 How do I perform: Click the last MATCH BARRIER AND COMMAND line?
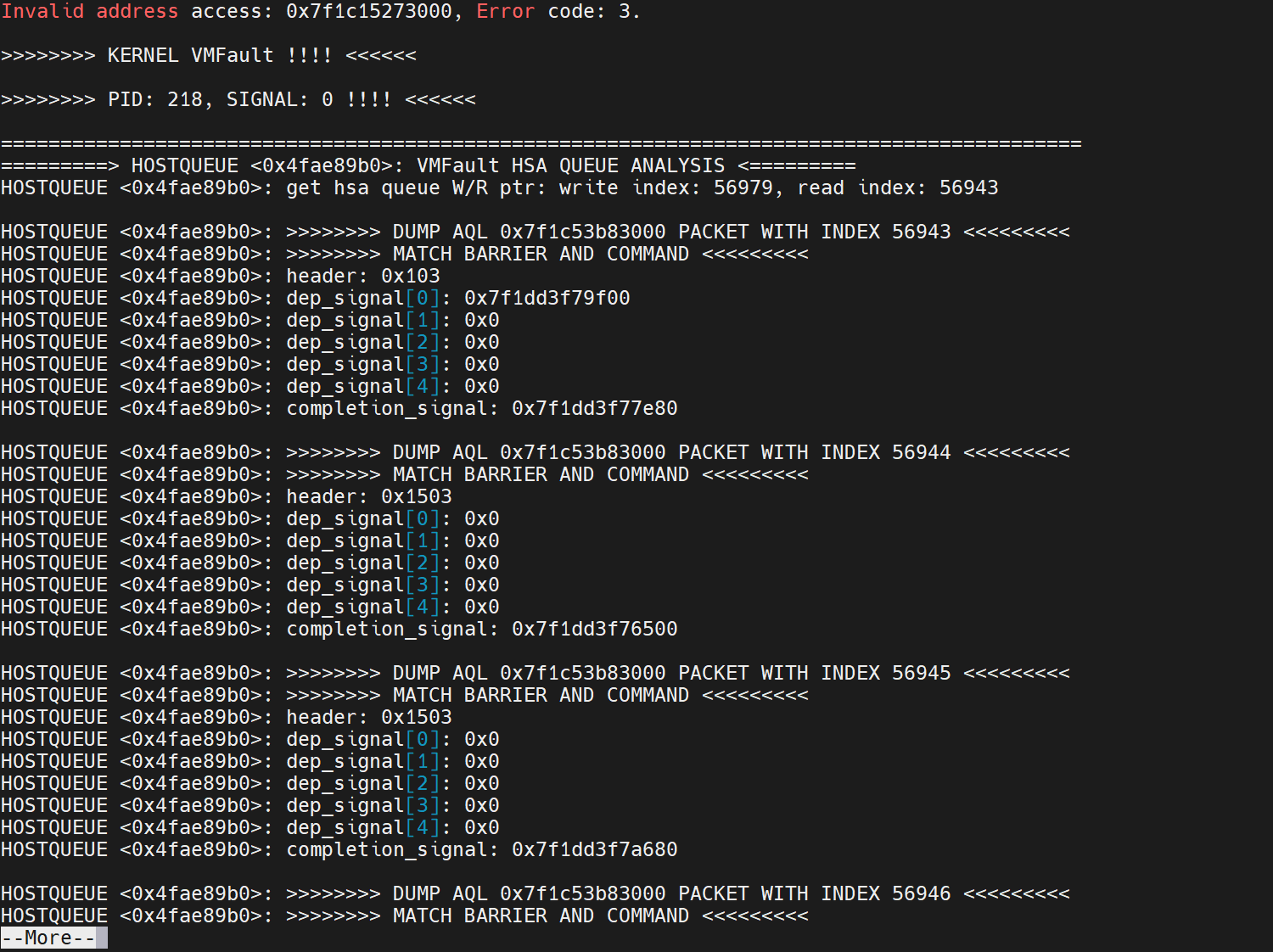[405, 916]
